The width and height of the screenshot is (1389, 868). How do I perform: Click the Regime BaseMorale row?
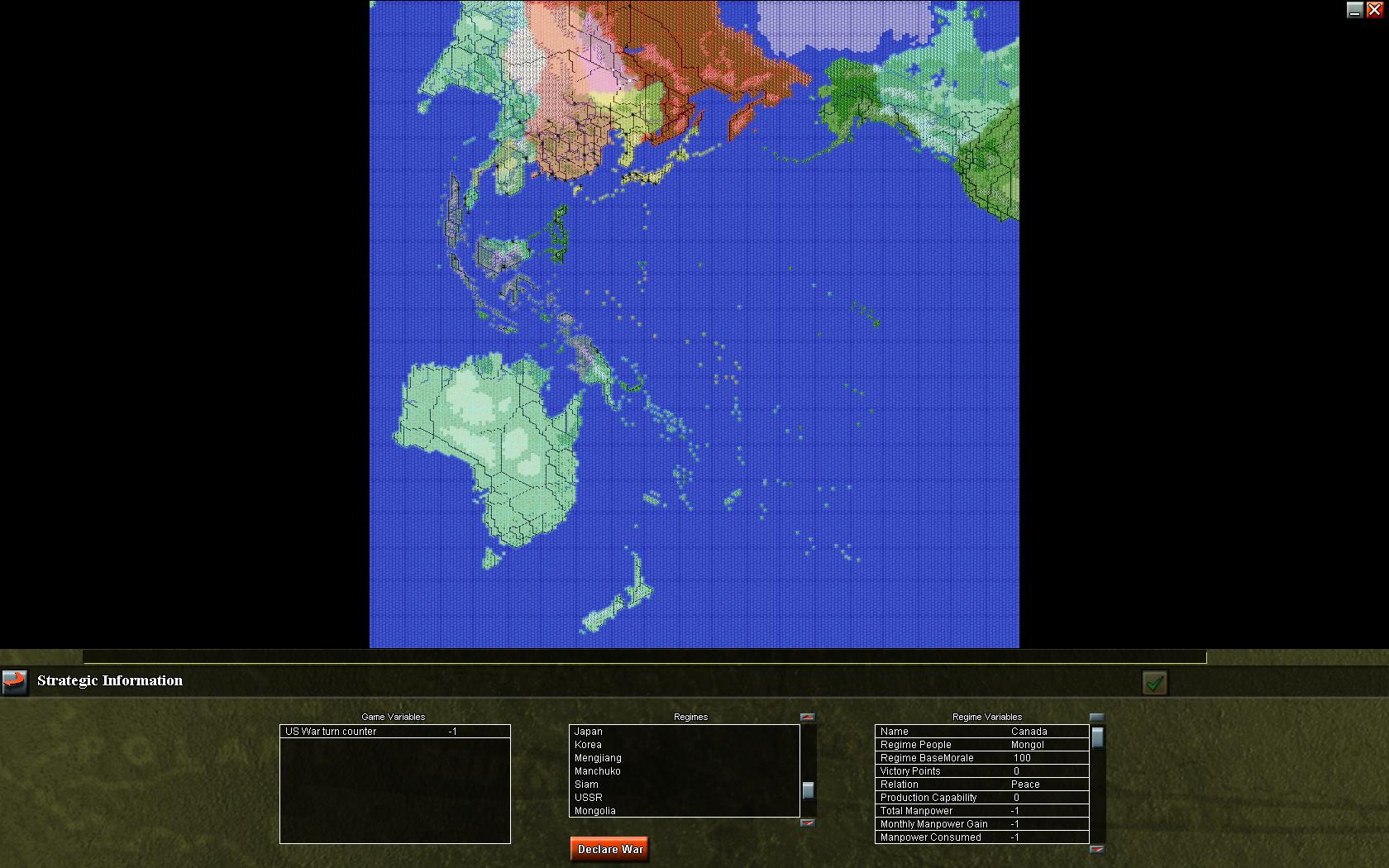[982, 758]
